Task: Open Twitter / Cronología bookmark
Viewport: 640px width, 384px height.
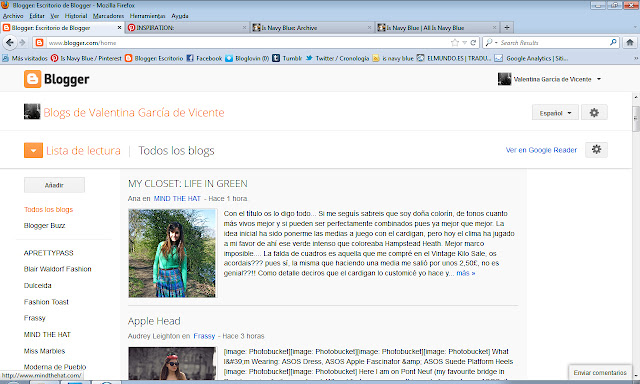Action: pos(337,58)
